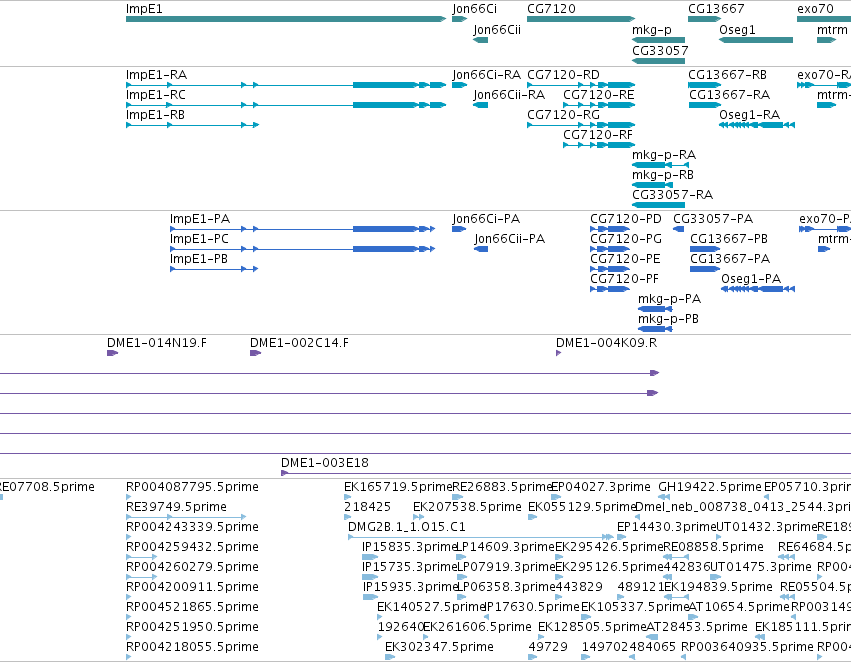Click transcript CG7120-RD
The width and height of the screenshot is (851, 662).
[581, 85]
